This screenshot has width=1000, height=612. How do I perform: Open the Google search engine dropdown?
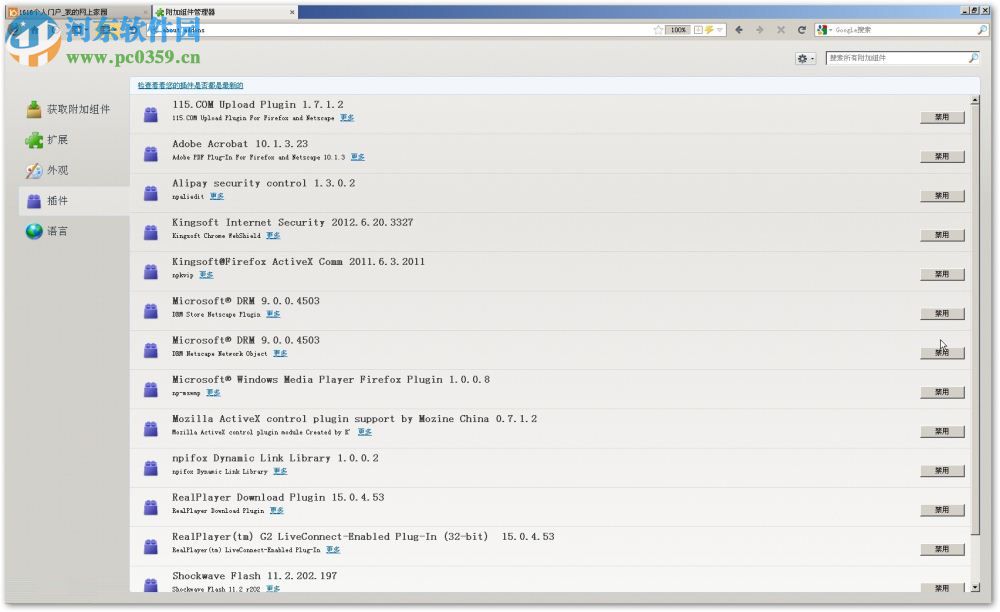tap(825, 30)
